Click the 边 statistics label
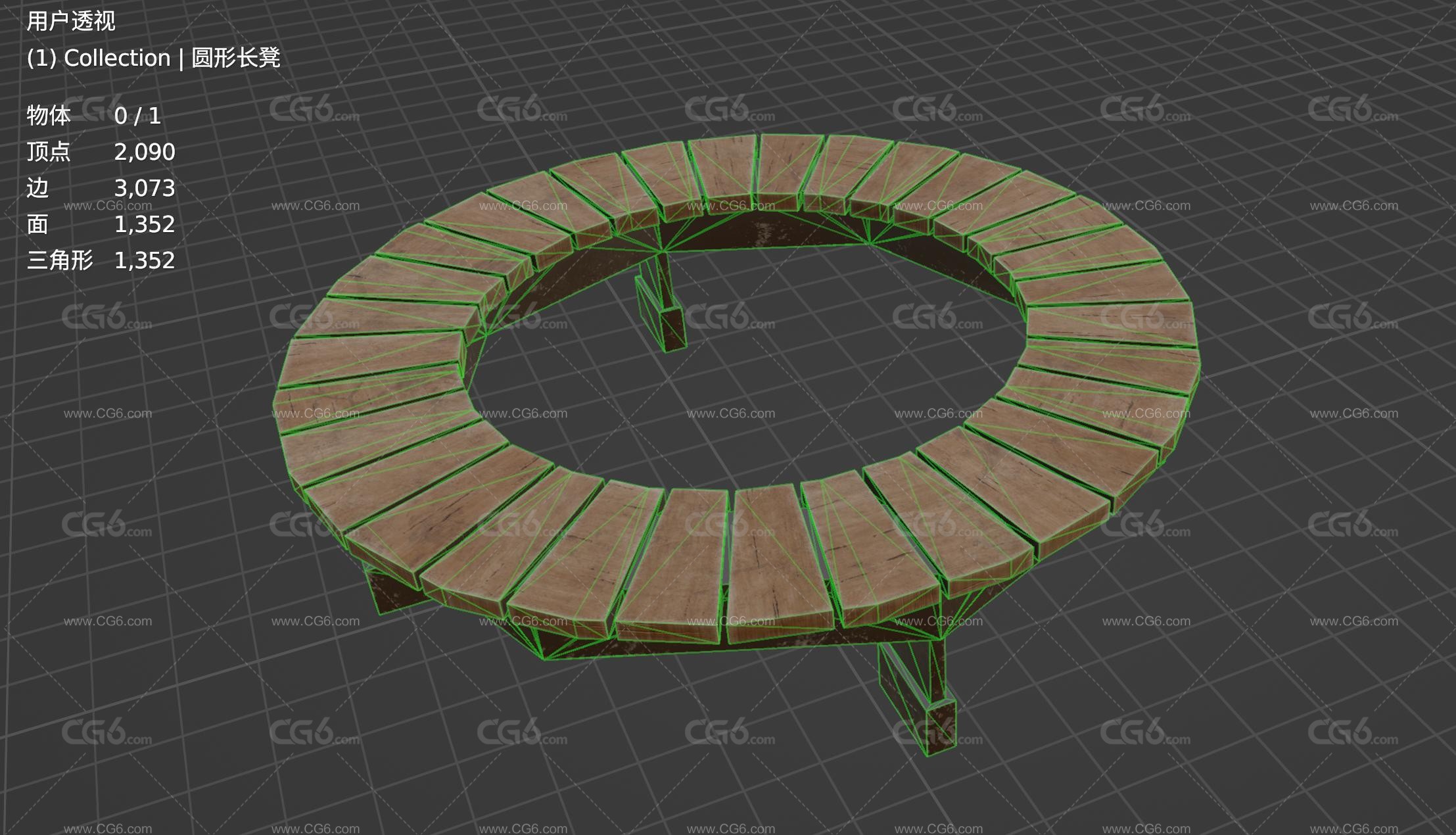 [37, 188]
